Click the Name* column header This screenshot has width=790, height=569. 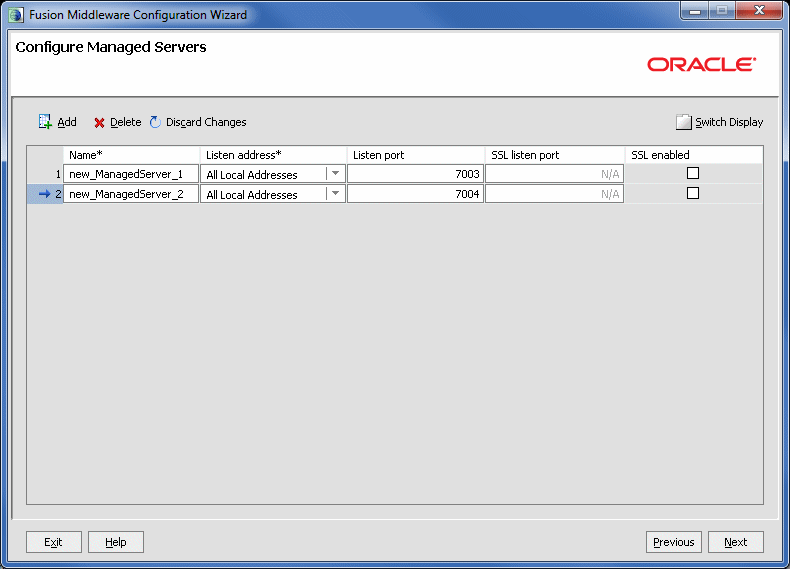coord(131,155)
